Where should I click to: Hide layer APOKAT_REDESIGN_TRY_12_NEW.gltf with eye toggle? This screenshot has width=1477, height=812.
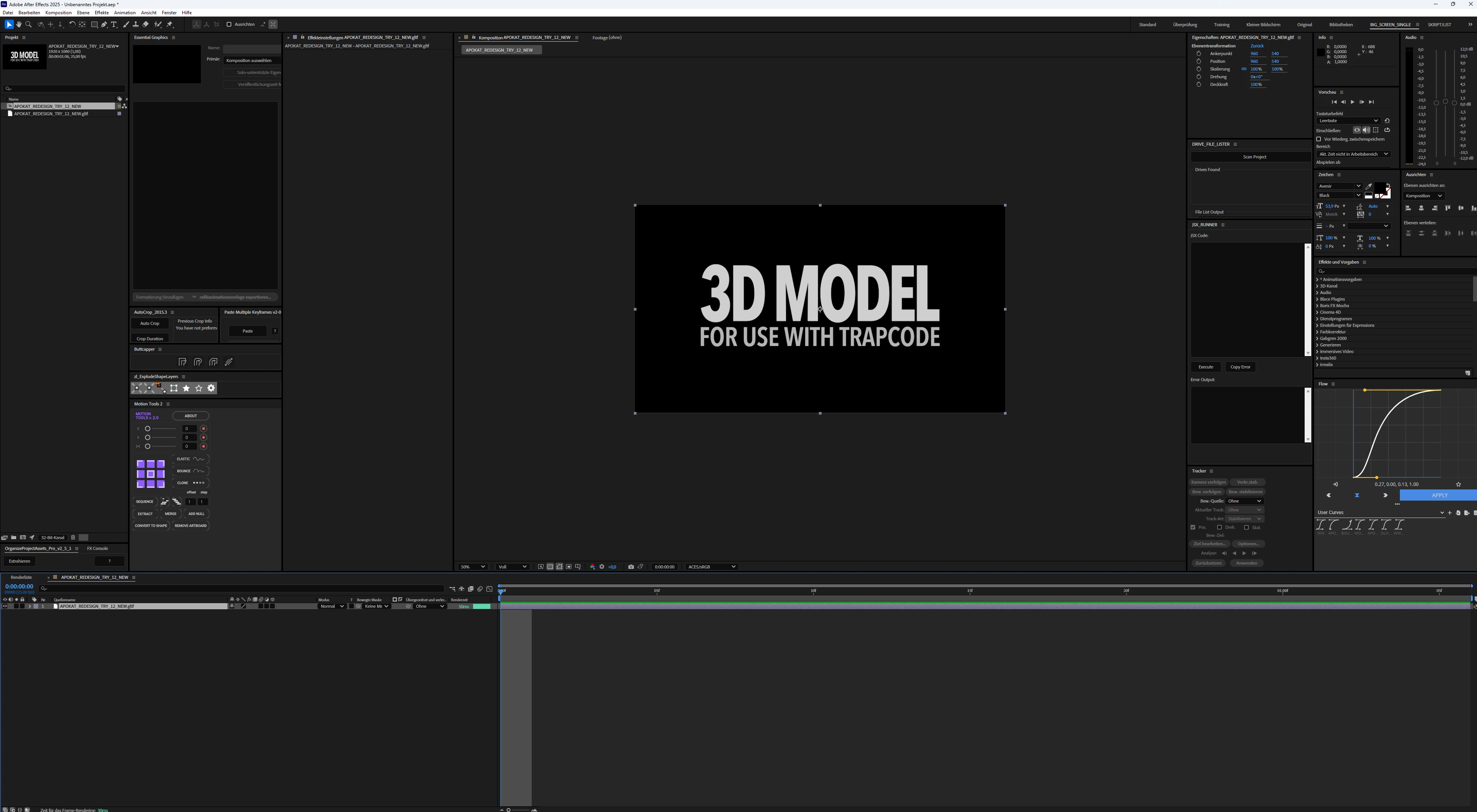5,606
